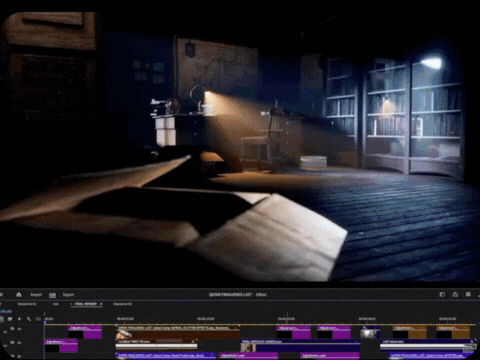
Task: Open Timeline Display Settings wrench icon
Action: (x=29, y=319)
